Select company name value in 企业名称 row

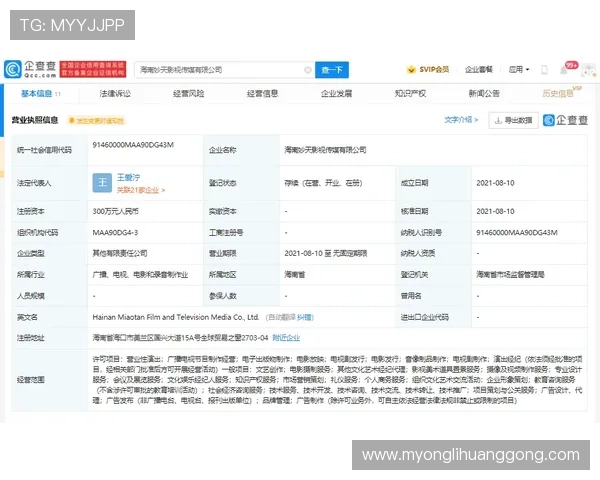tap(325, 150)
